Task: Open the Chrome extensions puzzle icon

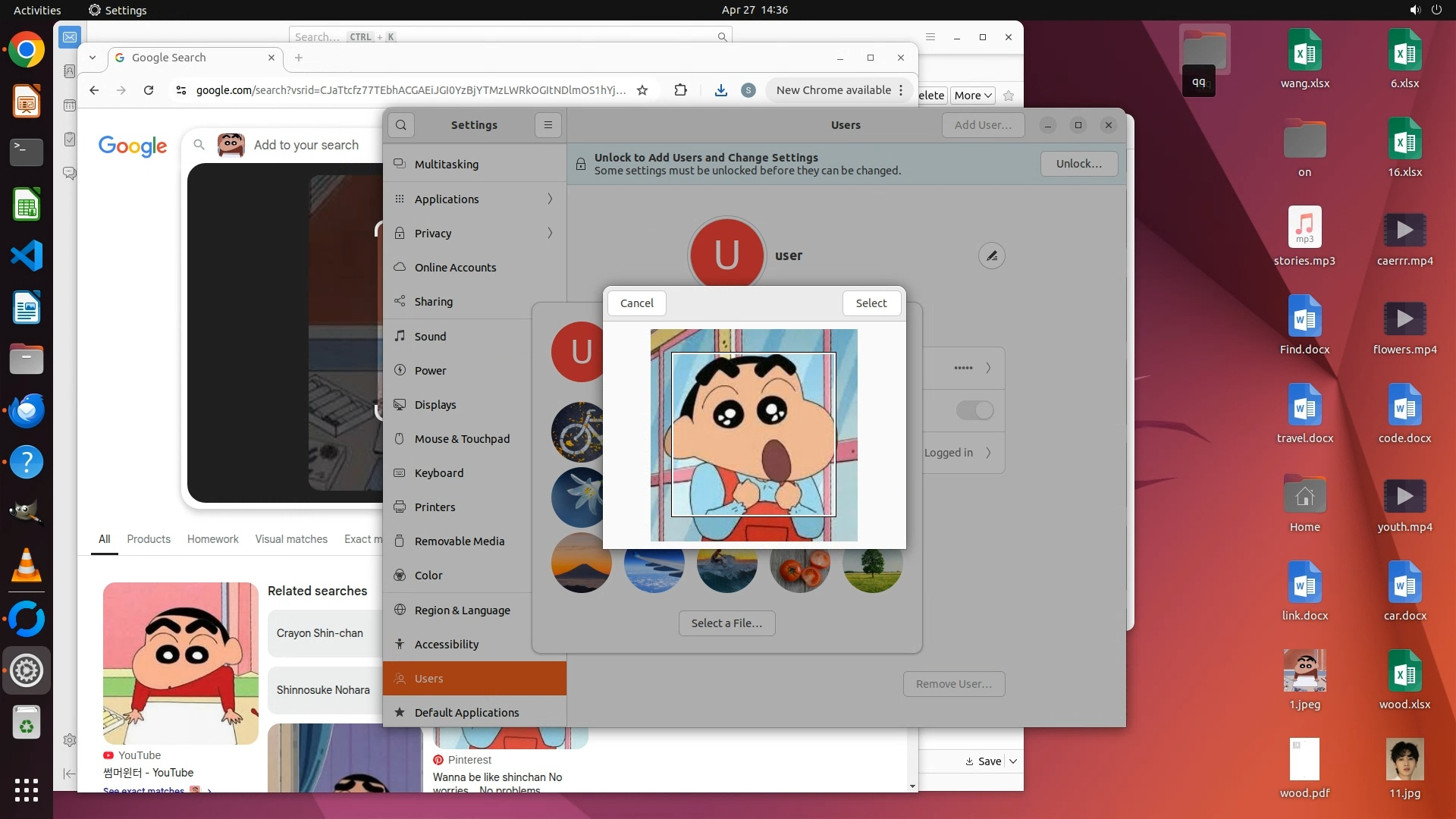Action: 680,90
